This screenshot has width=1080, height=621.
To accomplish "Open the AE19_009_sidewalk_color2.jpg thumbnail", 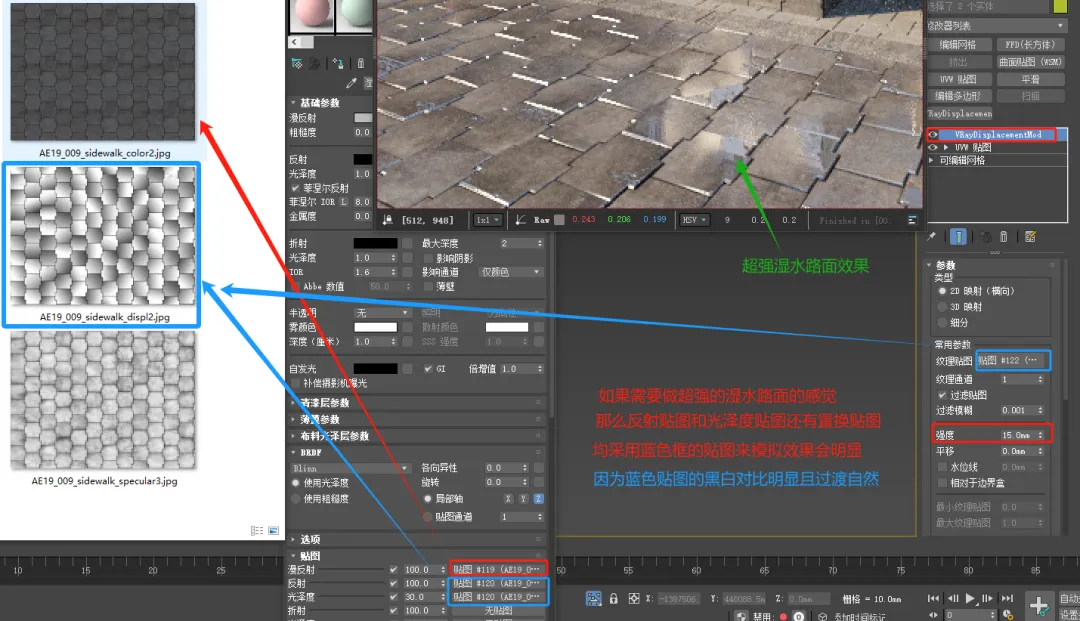I will [103, 72].
